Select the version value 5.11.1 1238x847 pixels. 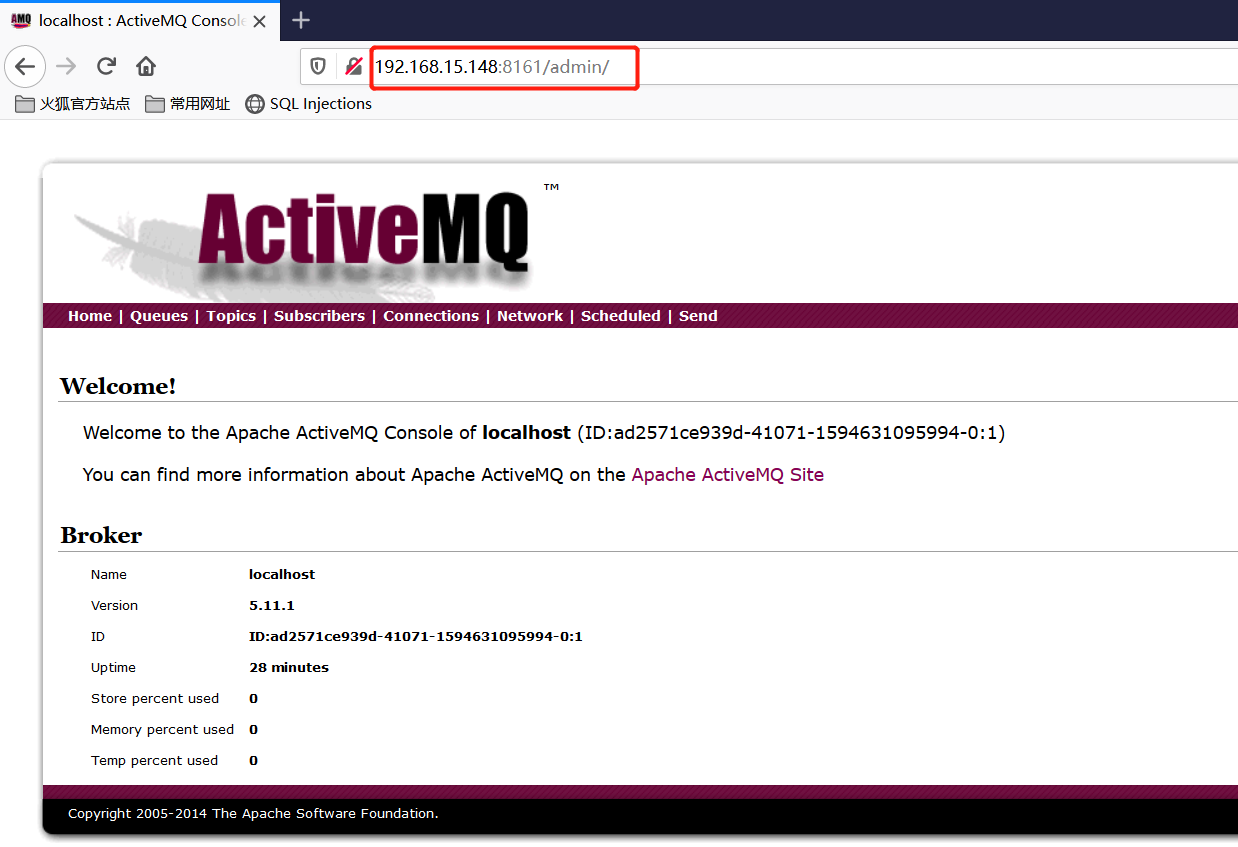click(x=272, y=606)
